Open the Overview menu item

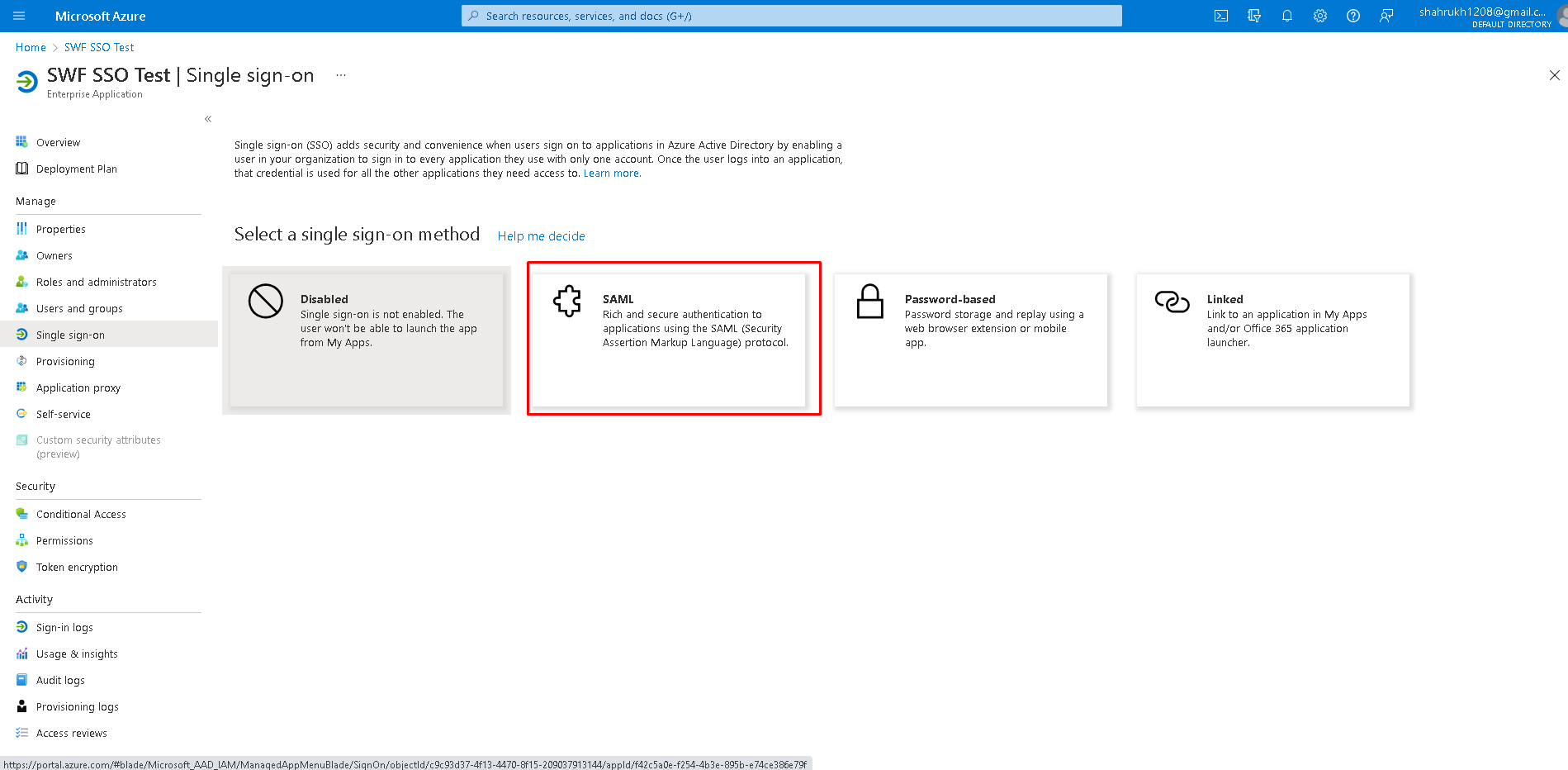coord(109,142)
